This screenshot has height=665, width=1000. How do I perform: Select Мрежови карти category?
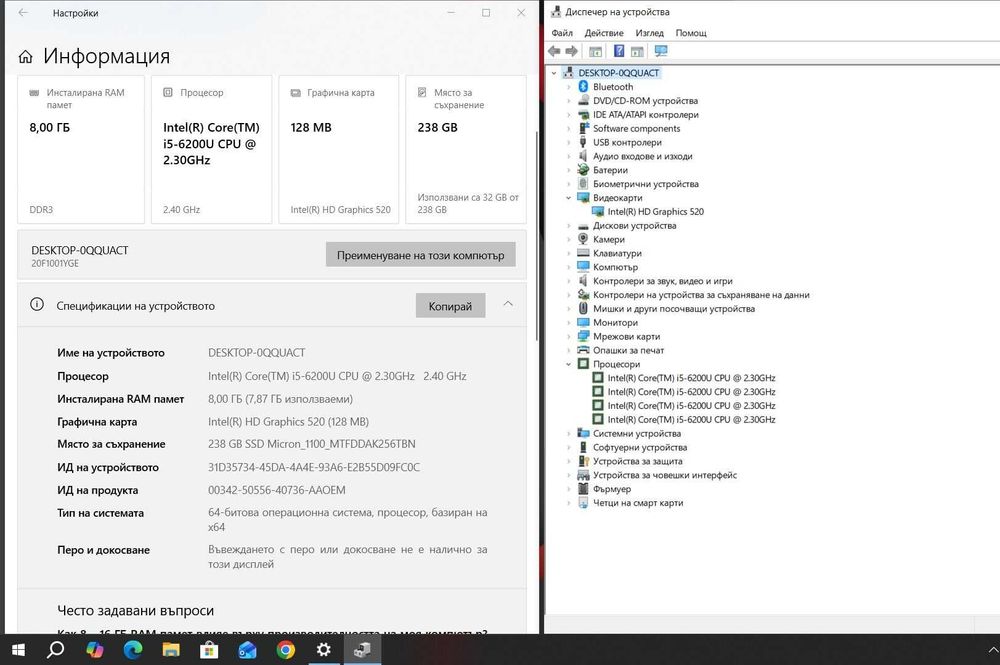[x=626, y=337]
